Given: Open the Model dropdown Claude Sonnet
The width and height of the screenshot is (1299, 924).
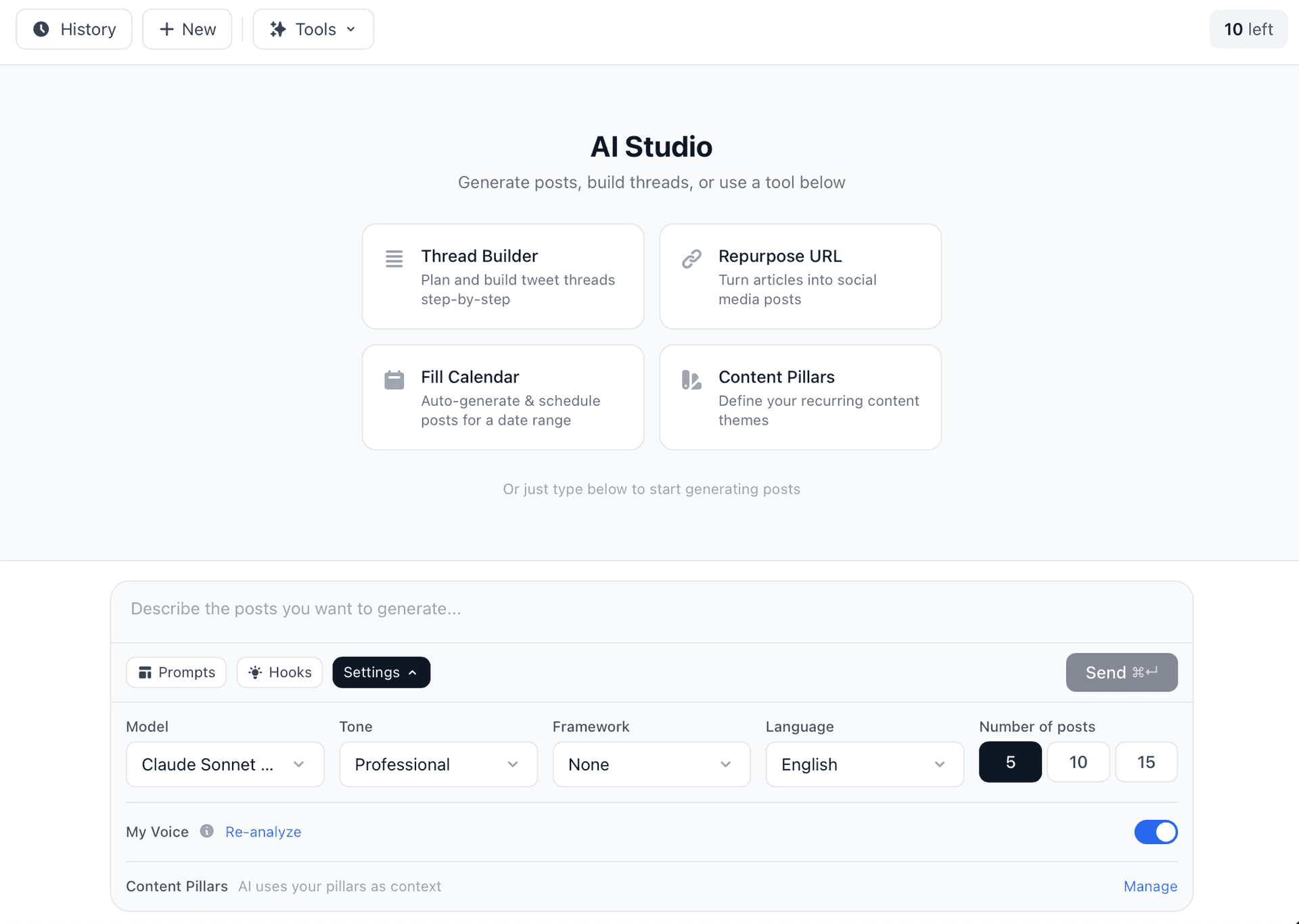Looking at the screenshot, I should tap(225, 764).
